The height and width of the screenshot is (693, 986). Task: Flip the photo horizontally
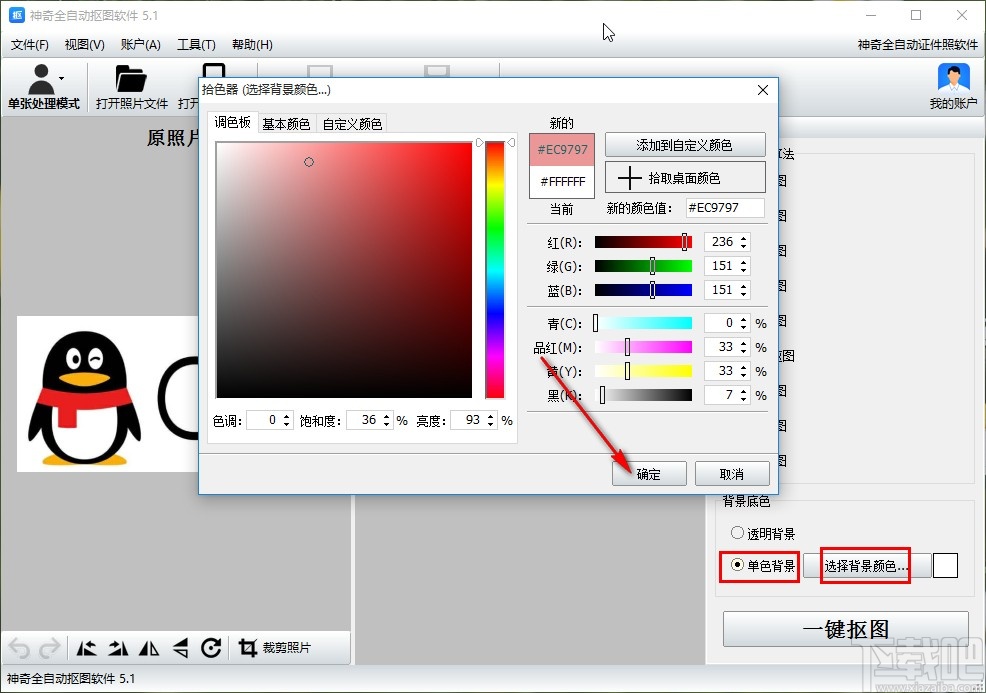pos(147,648)
